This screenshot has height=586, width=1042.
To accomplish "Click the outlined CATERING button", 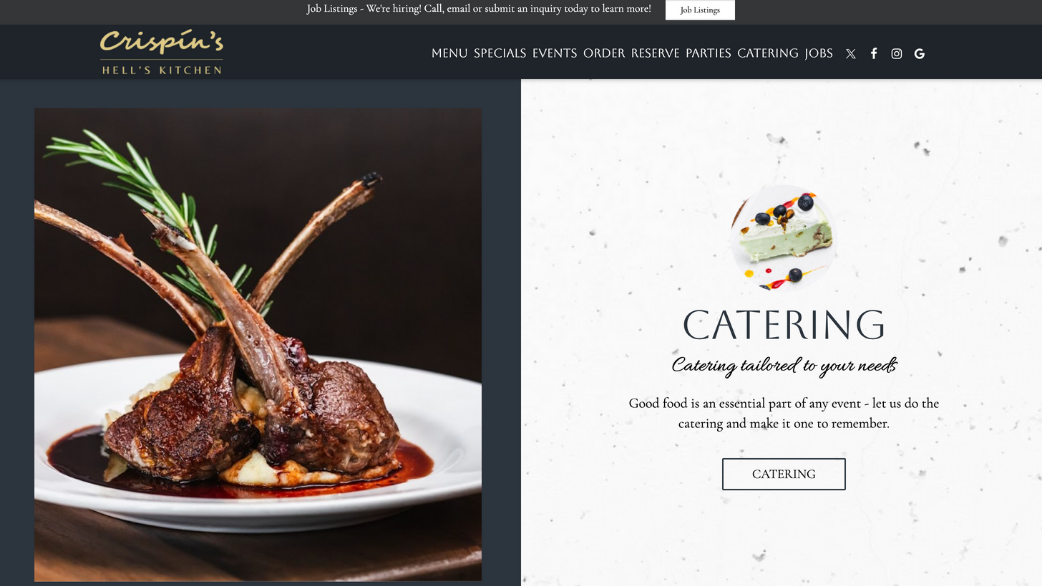I will tap(783, 474).
